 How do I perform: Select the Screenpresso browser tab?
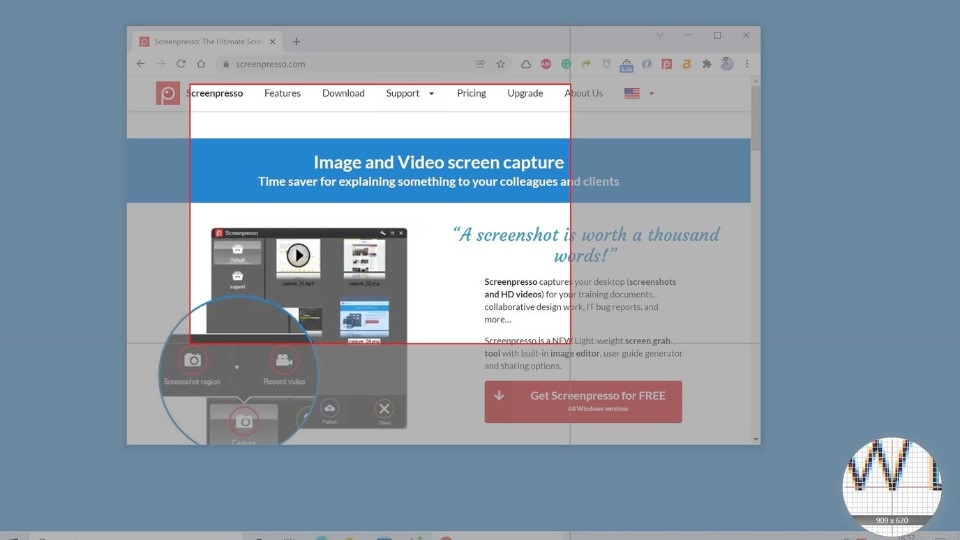pos(208,42)
